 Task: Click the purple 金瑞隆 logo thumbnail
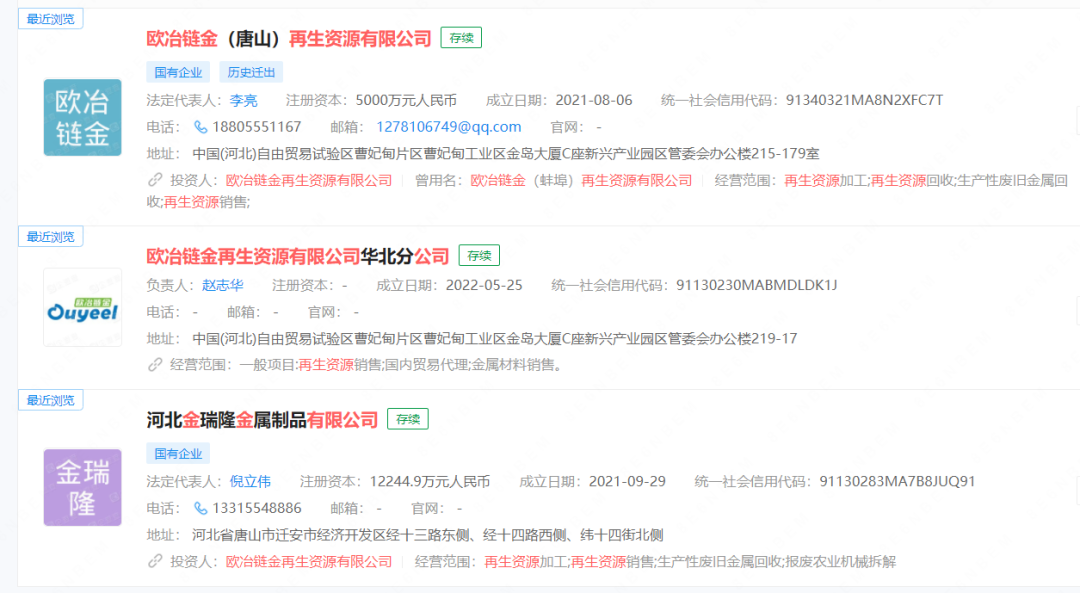point(83,488)
